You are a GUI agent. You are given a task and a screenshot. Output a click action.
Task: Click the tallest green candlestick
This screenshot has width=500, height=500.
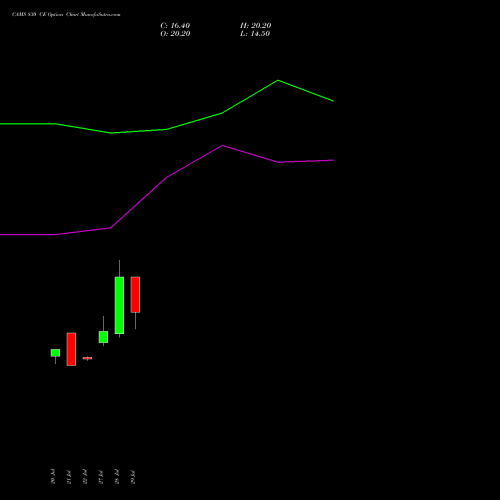(x=119, y=305)
